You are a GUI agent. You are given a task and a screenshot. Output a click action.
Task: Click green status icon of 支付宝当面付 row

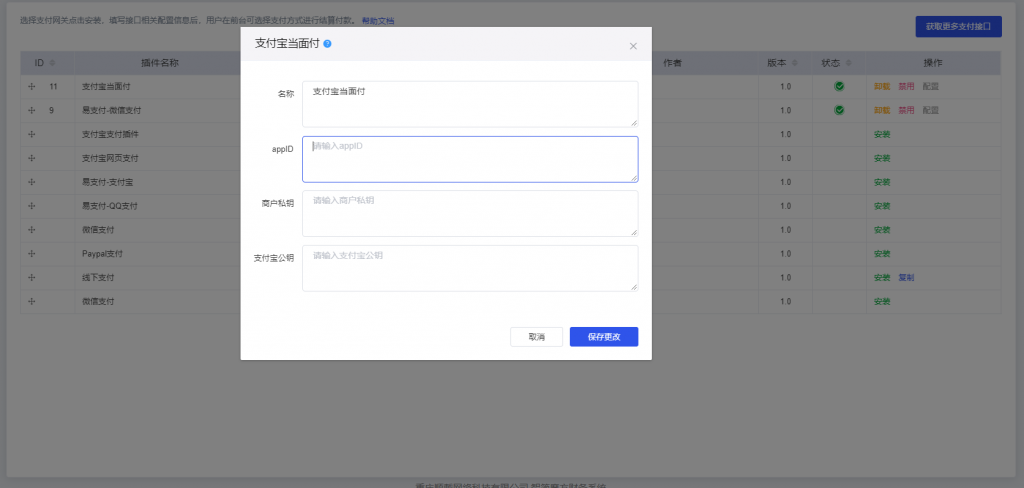tap(839, 86)
